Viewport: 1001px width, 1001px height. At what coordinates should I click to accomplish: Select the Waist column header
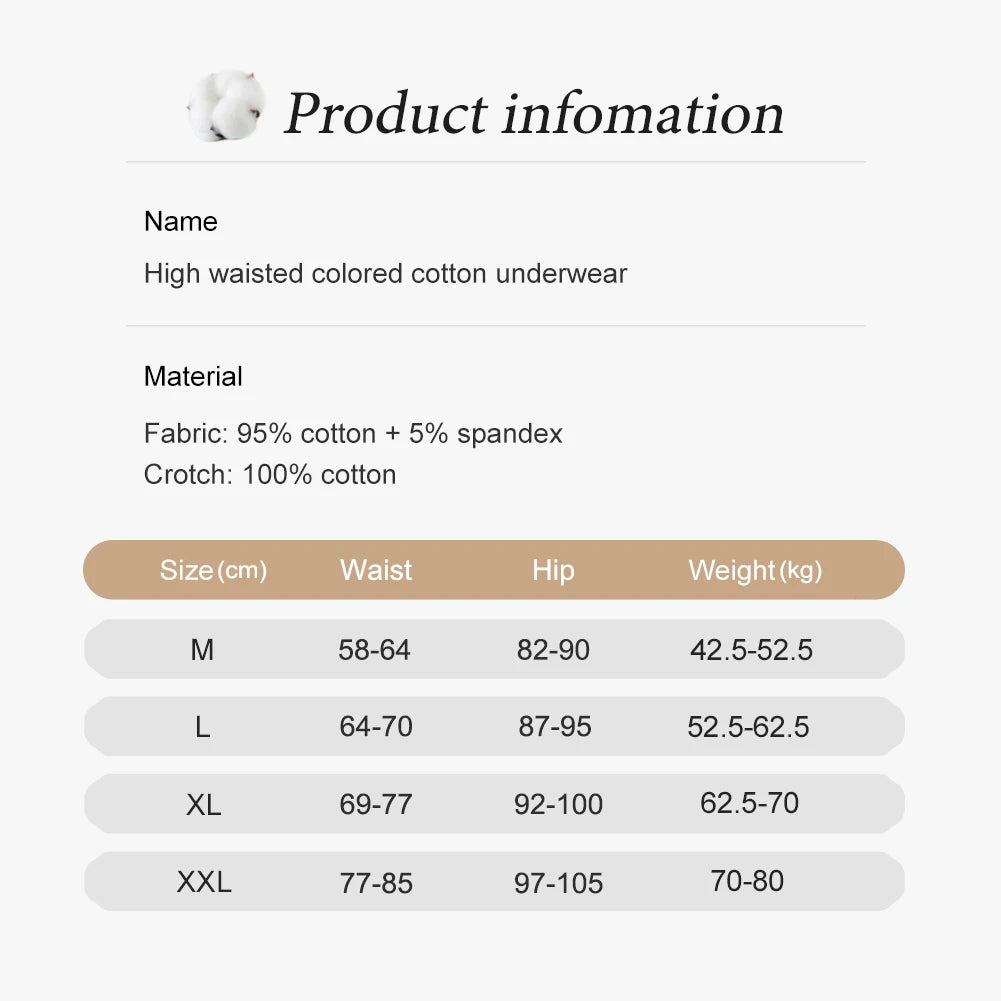pyautogui.click(x=376, y=570)
